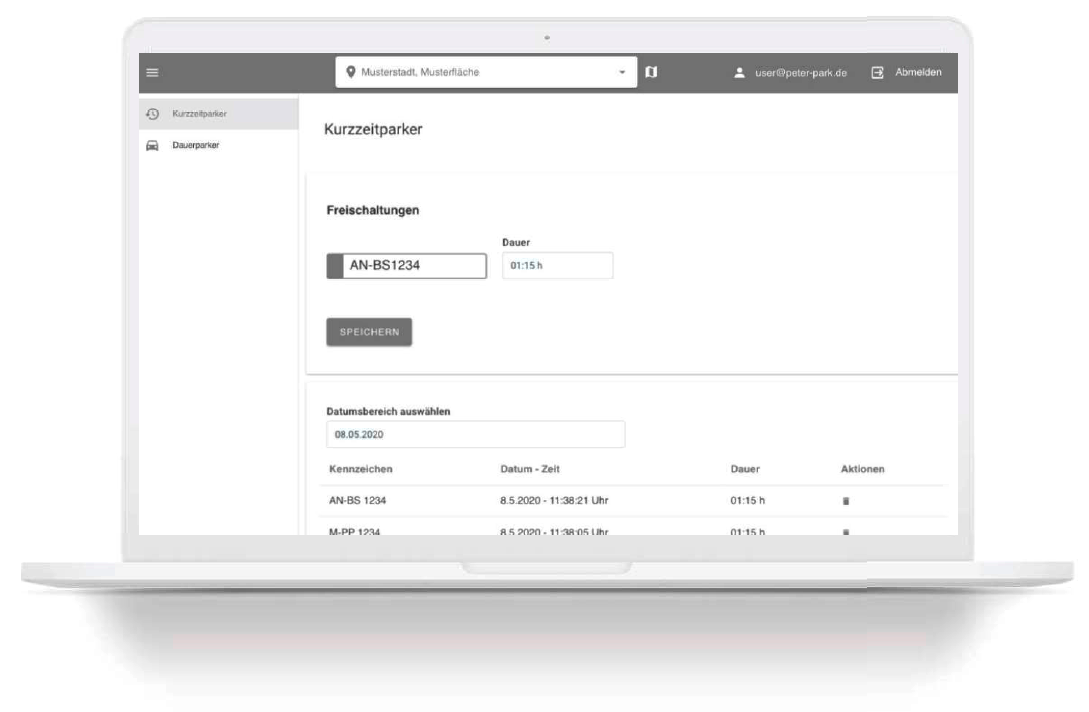Open the hamburger navigation menu
The width and height of the screenshot is (1089, 712).
153,72
